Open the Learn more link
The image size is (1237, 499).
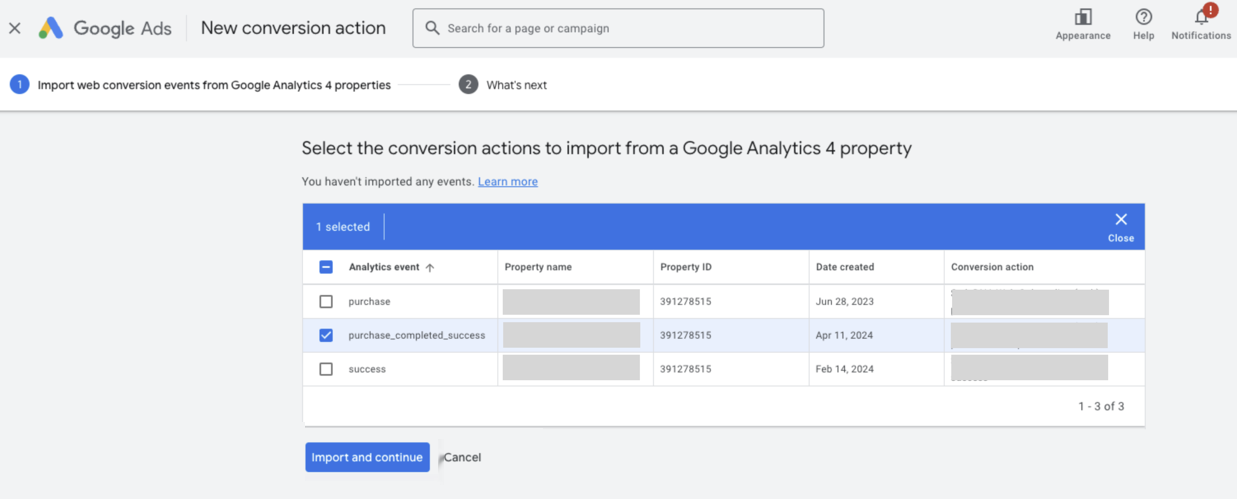(507, 182)
